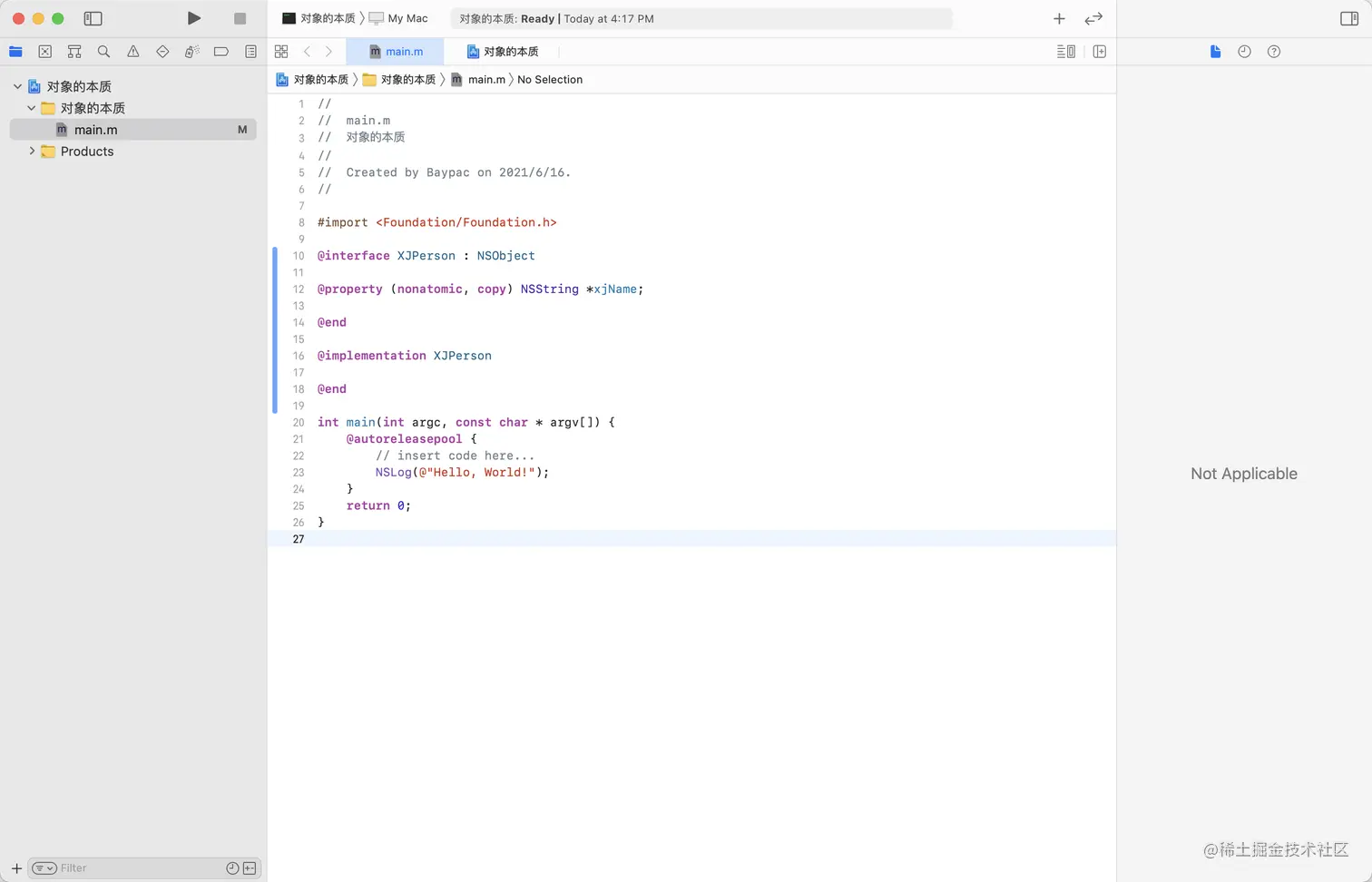Screen dimensions: 1372x882
Task: Toggle source-controlled files filter
Action: 250,868
